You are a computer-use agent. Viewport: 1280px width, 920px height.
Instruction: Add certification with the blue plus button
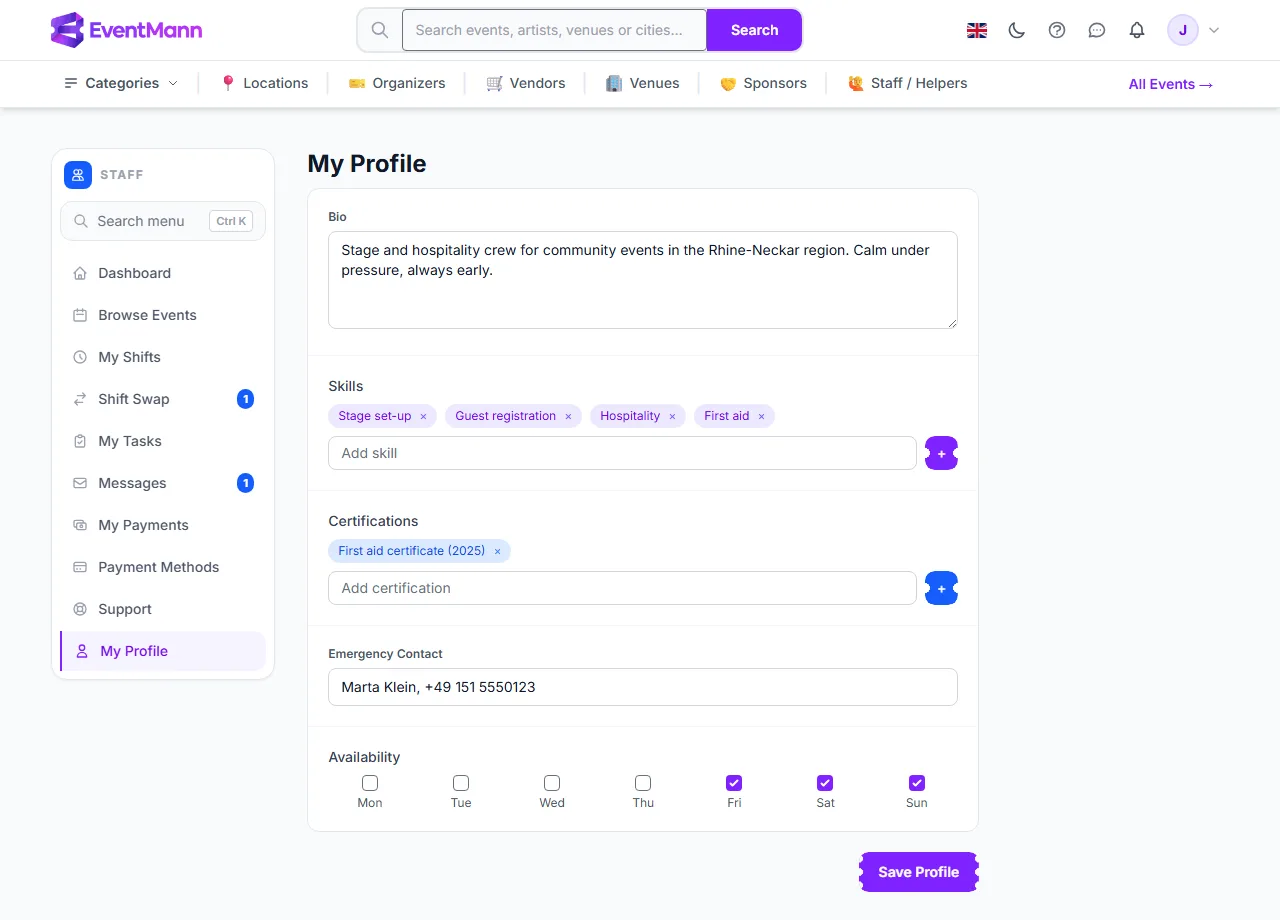(941, 588)
